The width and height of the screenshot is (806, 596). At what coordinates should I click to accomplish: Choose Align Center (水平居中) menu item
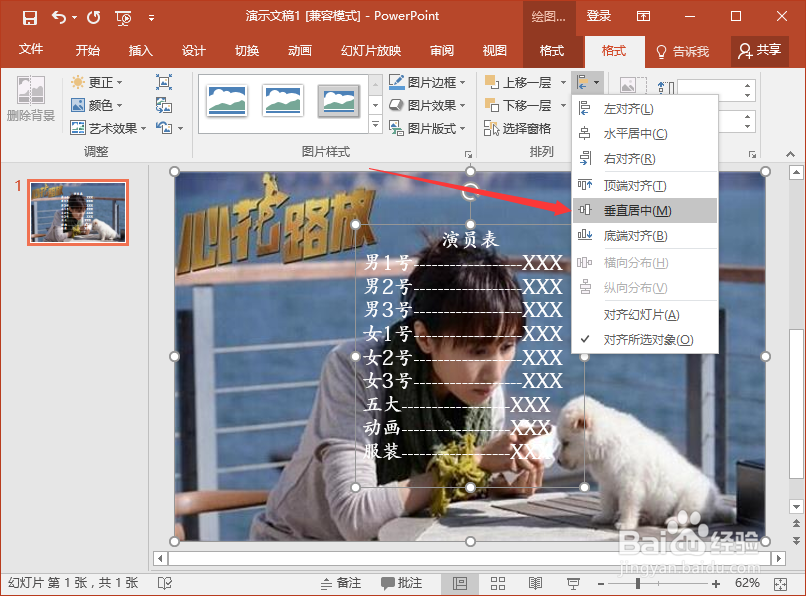pos(645,134)
